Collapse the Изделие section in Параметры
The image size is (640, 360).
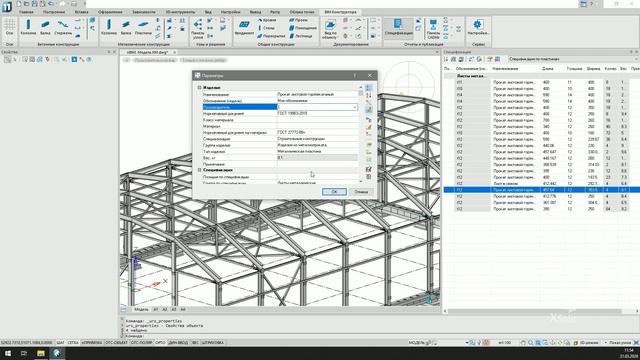pos(200,87)
